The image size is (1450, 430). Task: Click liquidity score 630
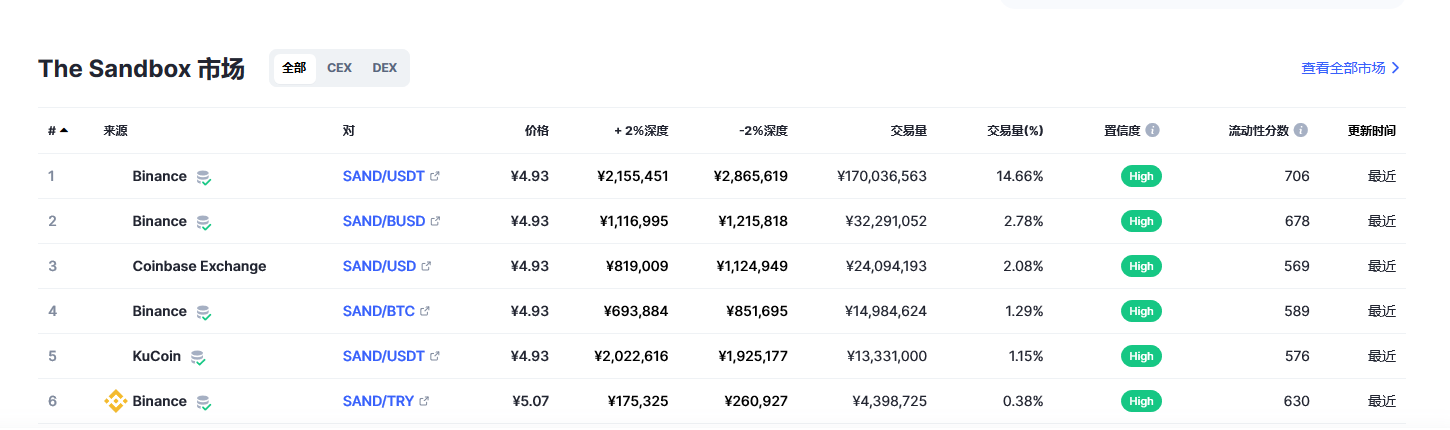click(x=1297, y=401)
